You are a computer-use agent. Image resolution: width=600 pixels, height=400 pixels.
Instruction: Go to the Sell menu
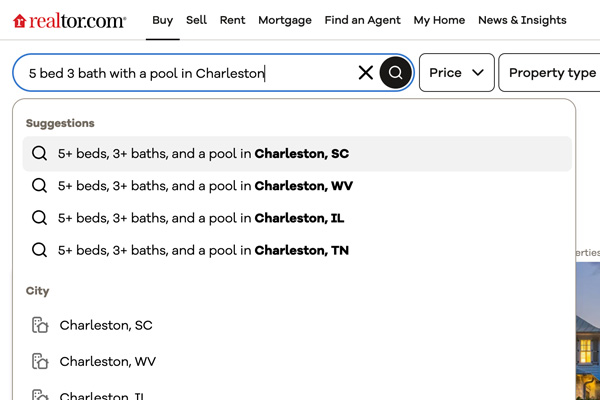(196, 20)
